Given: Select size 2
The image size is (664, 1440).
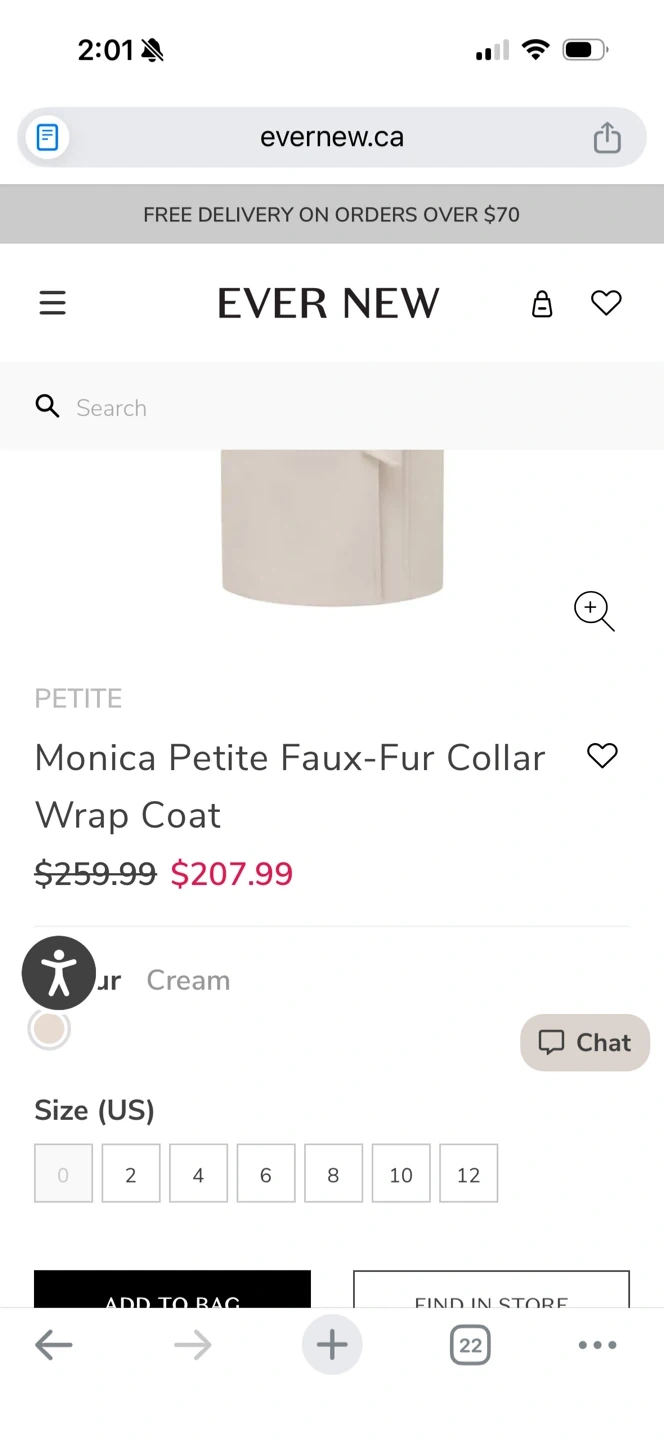Looking at the screenshot, I should (131, 1174).
